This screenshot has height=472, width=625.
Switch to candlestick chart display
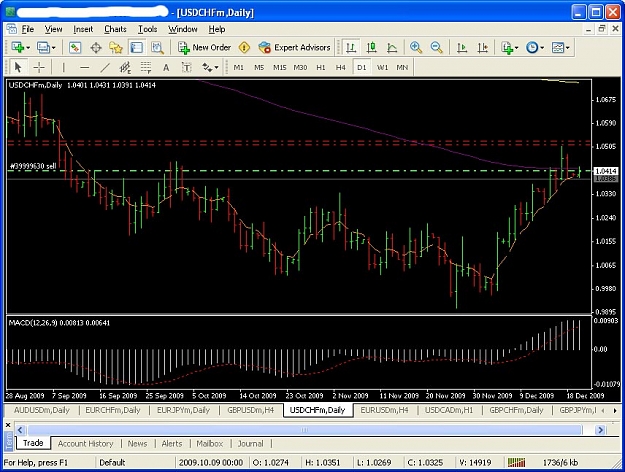tap(371, 48)
